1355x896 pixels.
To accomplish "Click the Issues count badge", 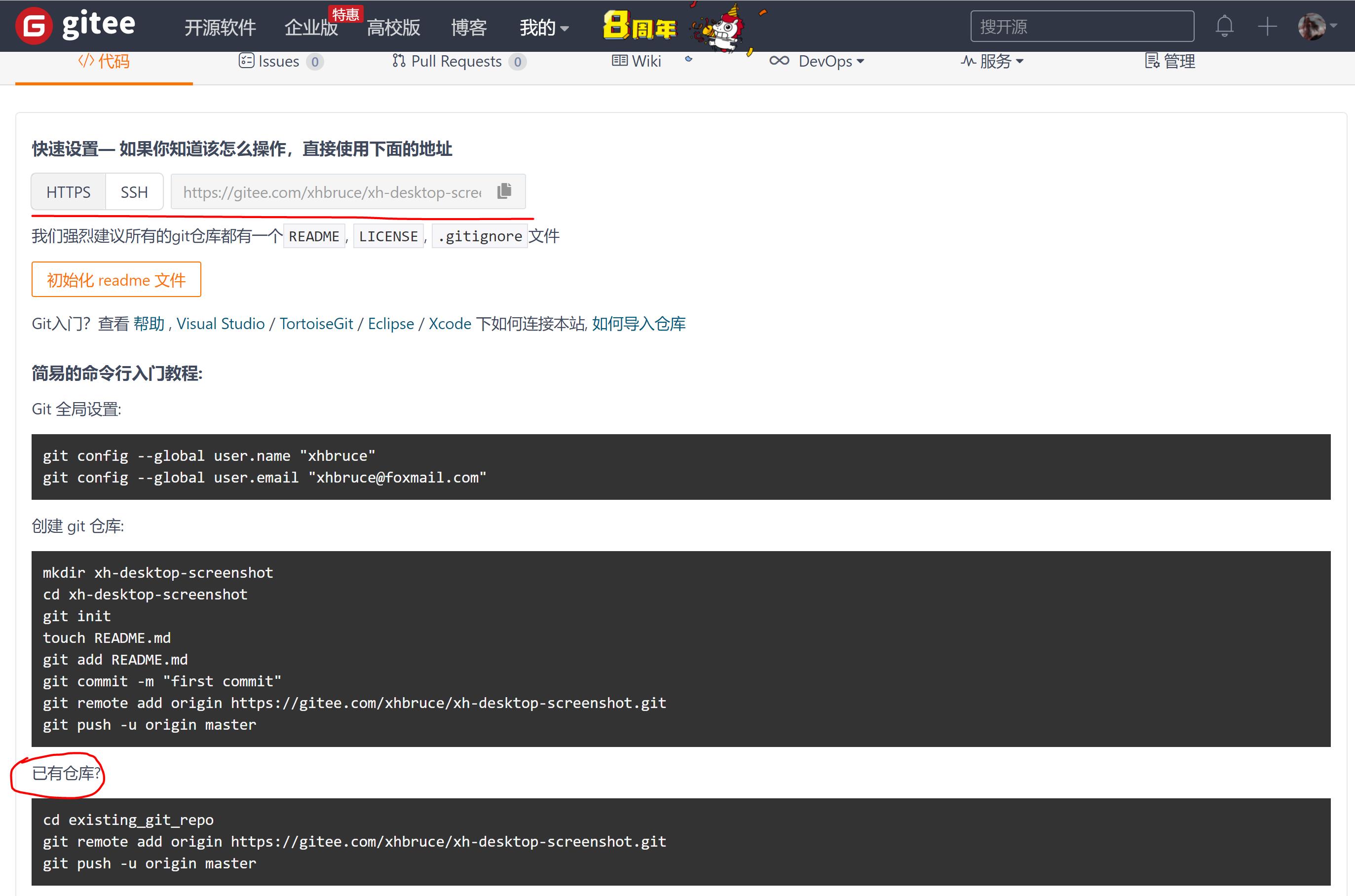I will 315,62.
